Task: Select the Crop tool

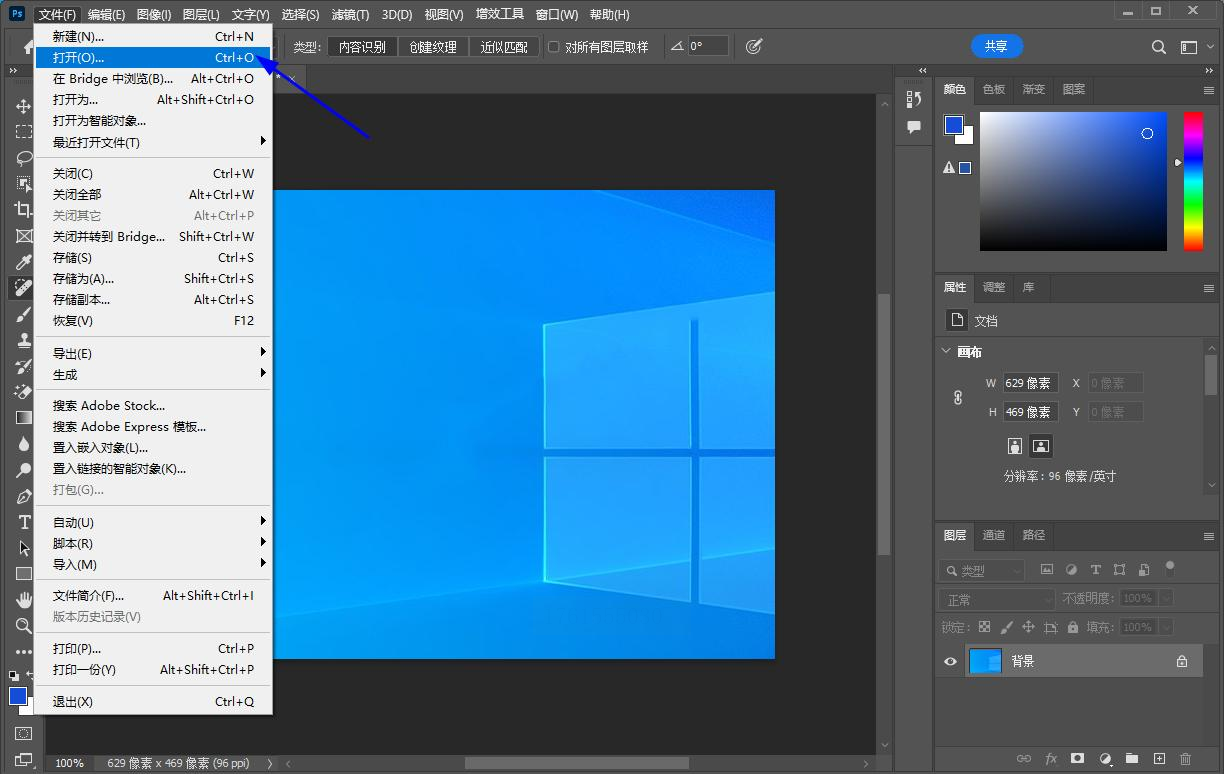Action: 24,210
